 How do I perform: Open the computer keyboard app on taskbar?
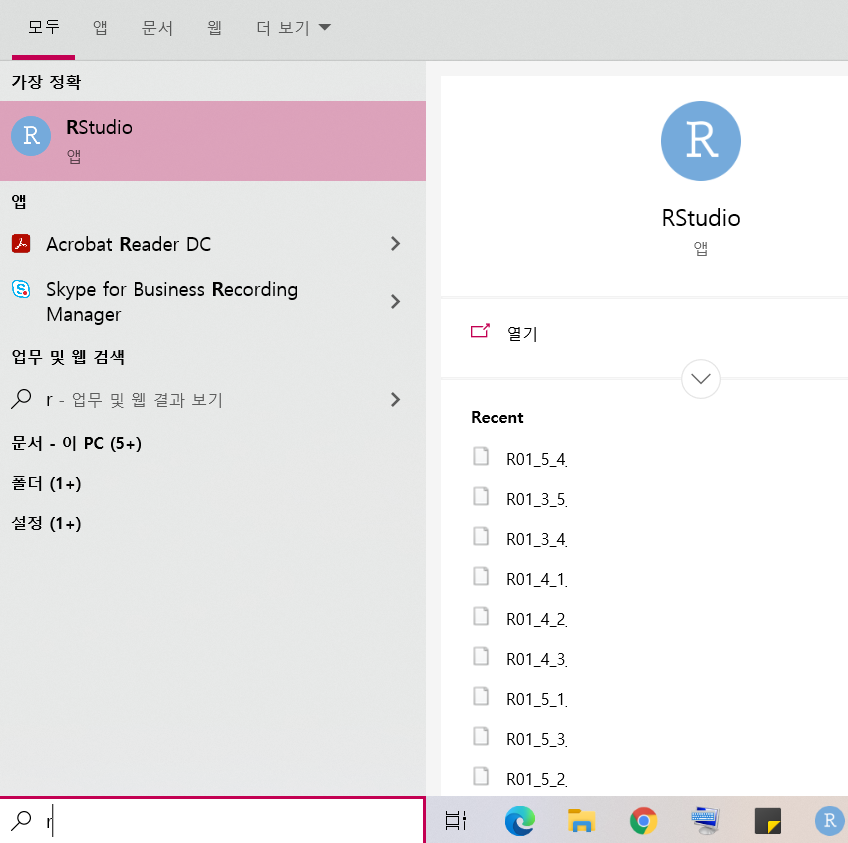click(705, 820)
